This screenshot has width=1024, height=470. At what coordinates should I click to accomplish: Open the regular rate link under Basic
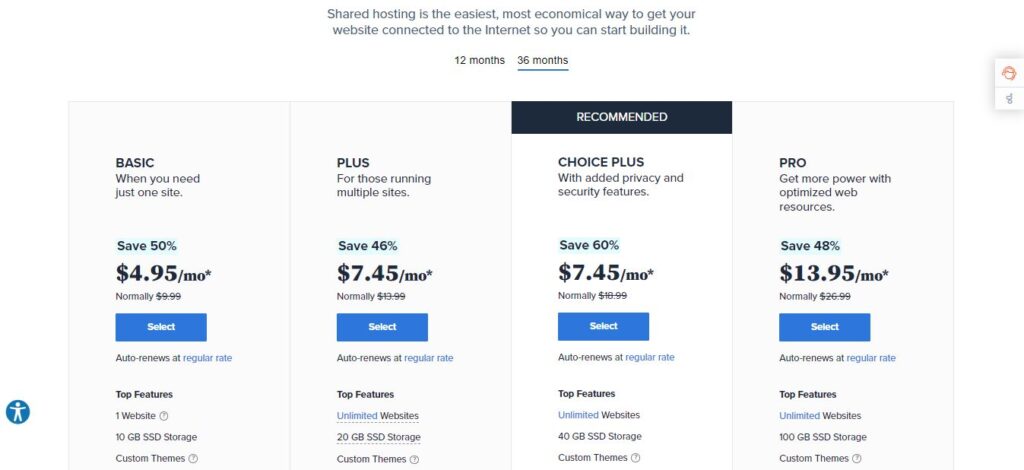coord(207,358)
